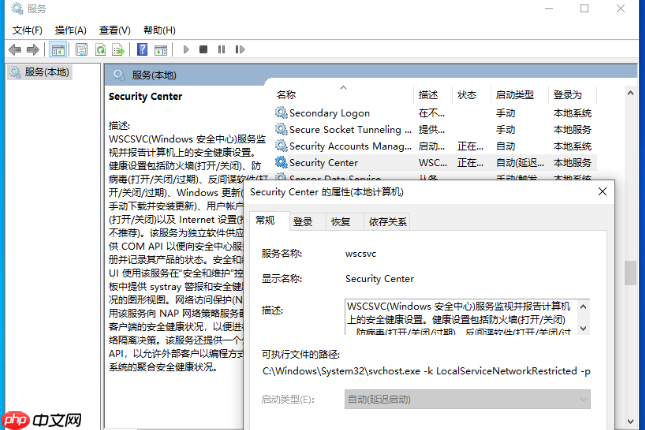Click the Security Center display name in dialog
This screenshot has height=430, width=645.
click(x=379, y=279)
